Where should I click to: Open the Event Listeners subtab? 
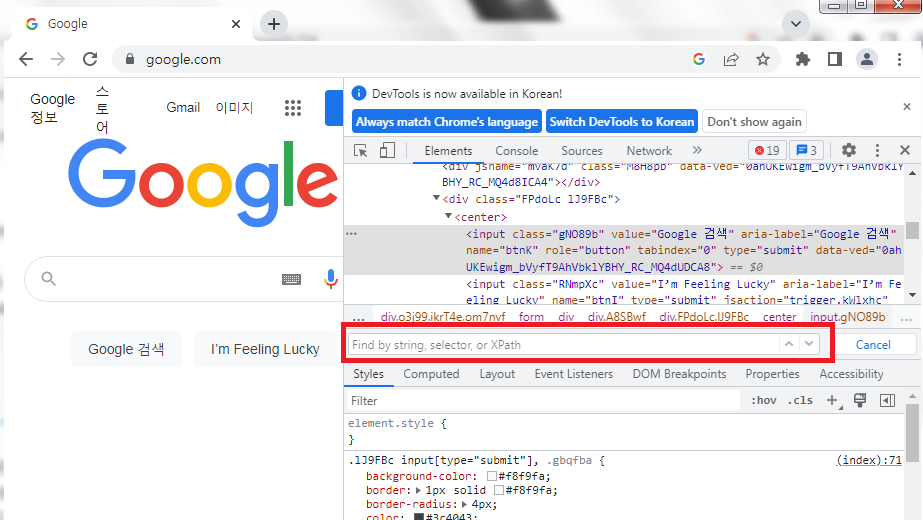coord(573,374)
